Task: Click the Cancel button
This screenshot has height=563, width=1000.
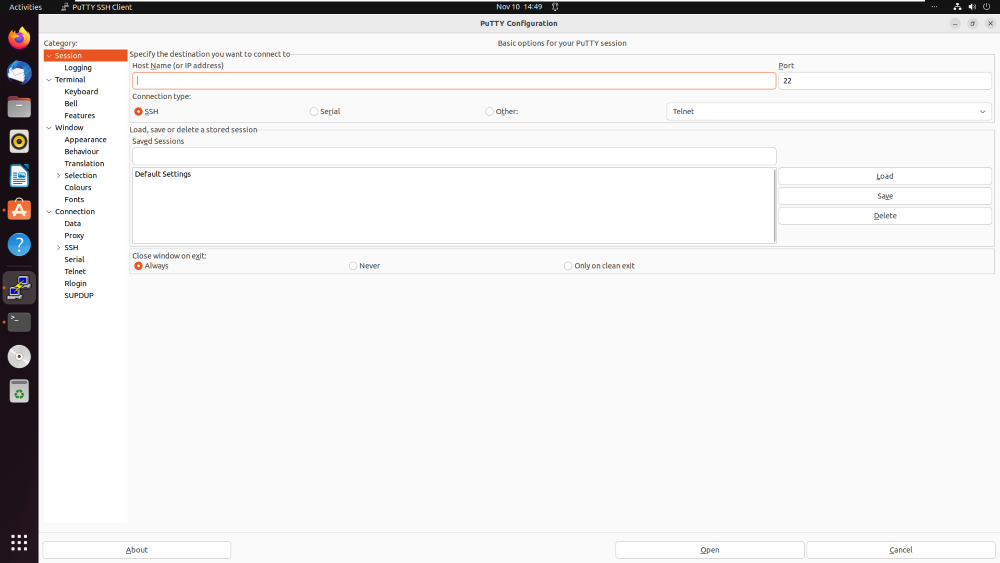Action: 901,550
